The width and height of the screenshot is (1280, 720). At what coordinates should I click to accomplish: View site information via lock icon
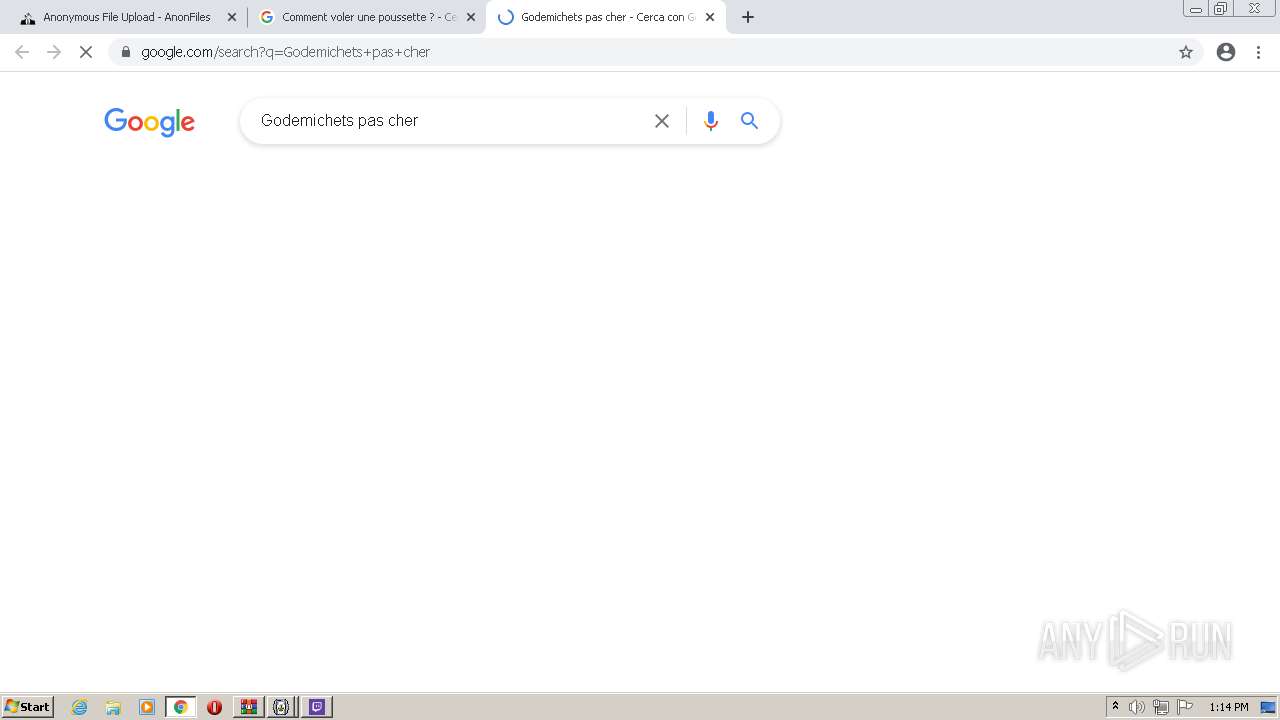pos(125,52)
